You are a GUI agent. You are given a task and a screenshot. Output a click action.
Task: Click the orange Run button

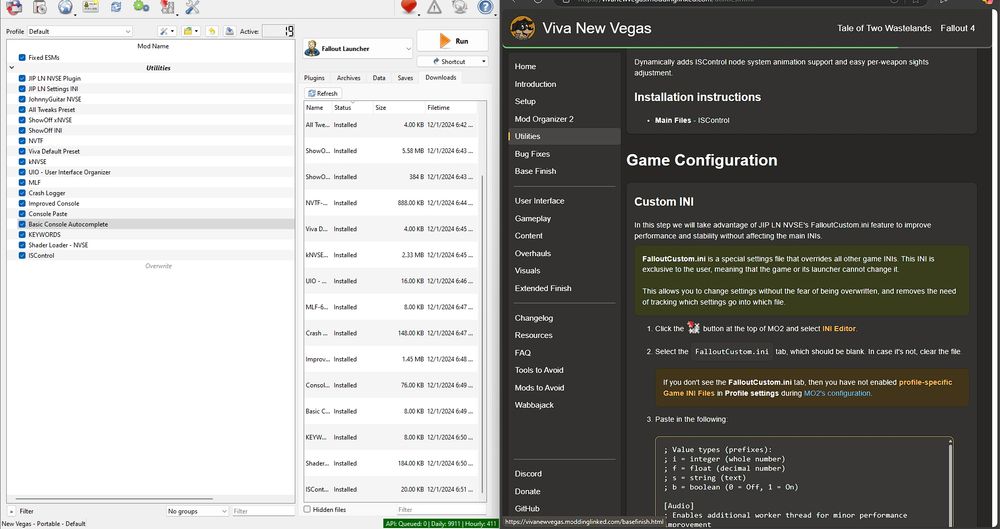[453, 41]
